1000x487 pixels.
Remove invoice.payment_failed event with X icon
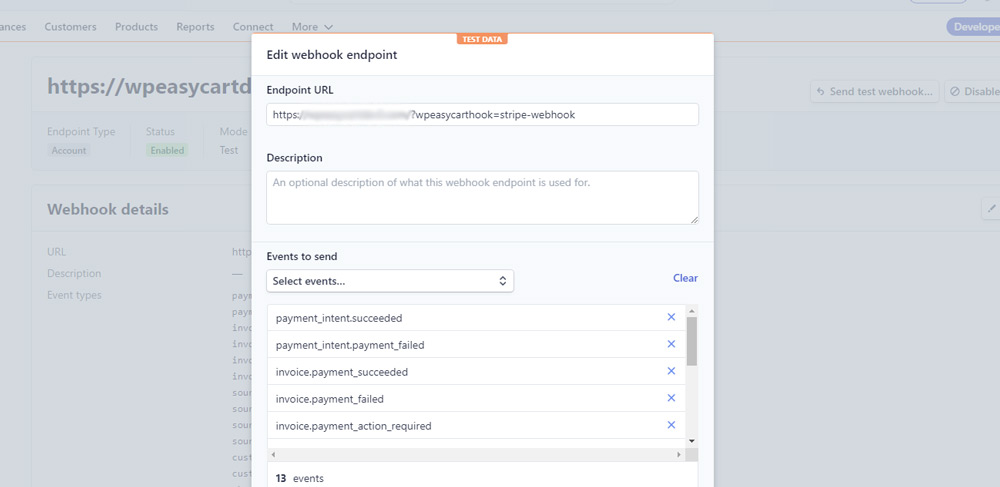coord(671,398)
